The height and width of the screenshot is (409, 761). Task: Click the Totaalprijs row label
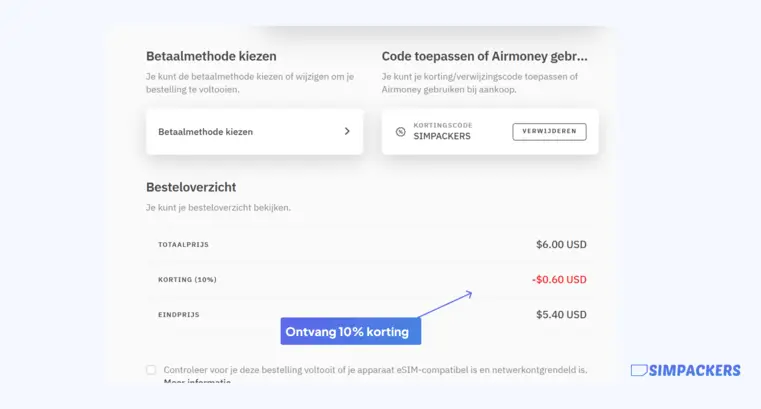click(183, 245)
